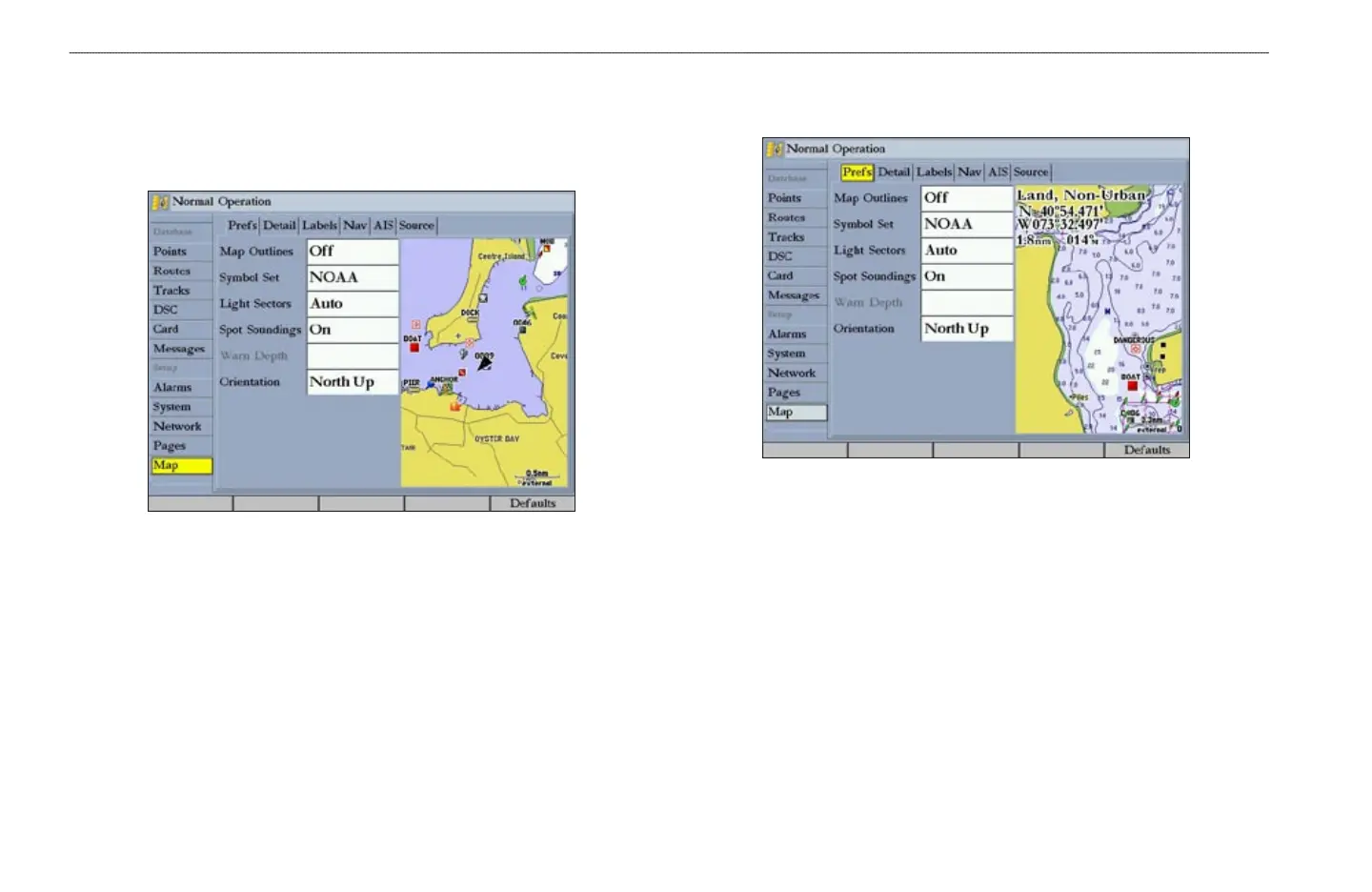Open Alarms in the left screen sidebar
1372x892 pixels.
click(181, 388)
